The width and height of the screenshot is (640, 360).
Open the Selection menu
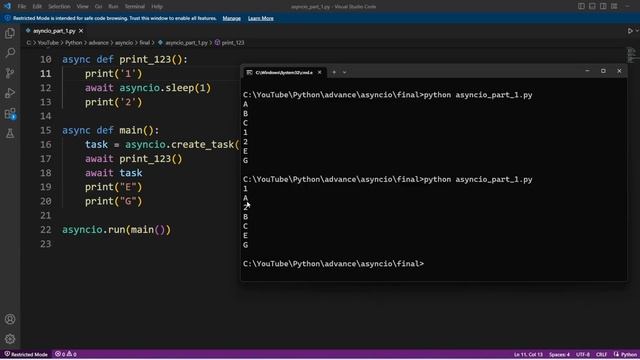(59, 7)
